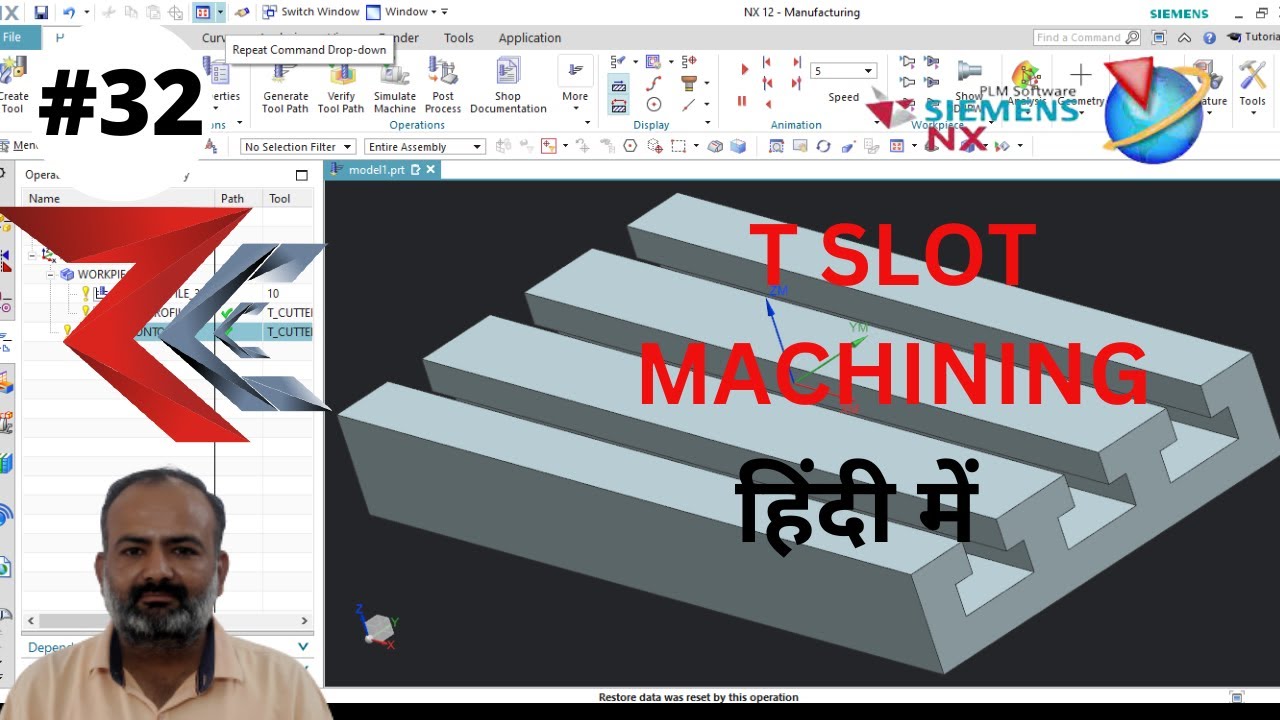
Task: Click Switch Window button
Action: (311, 12)
